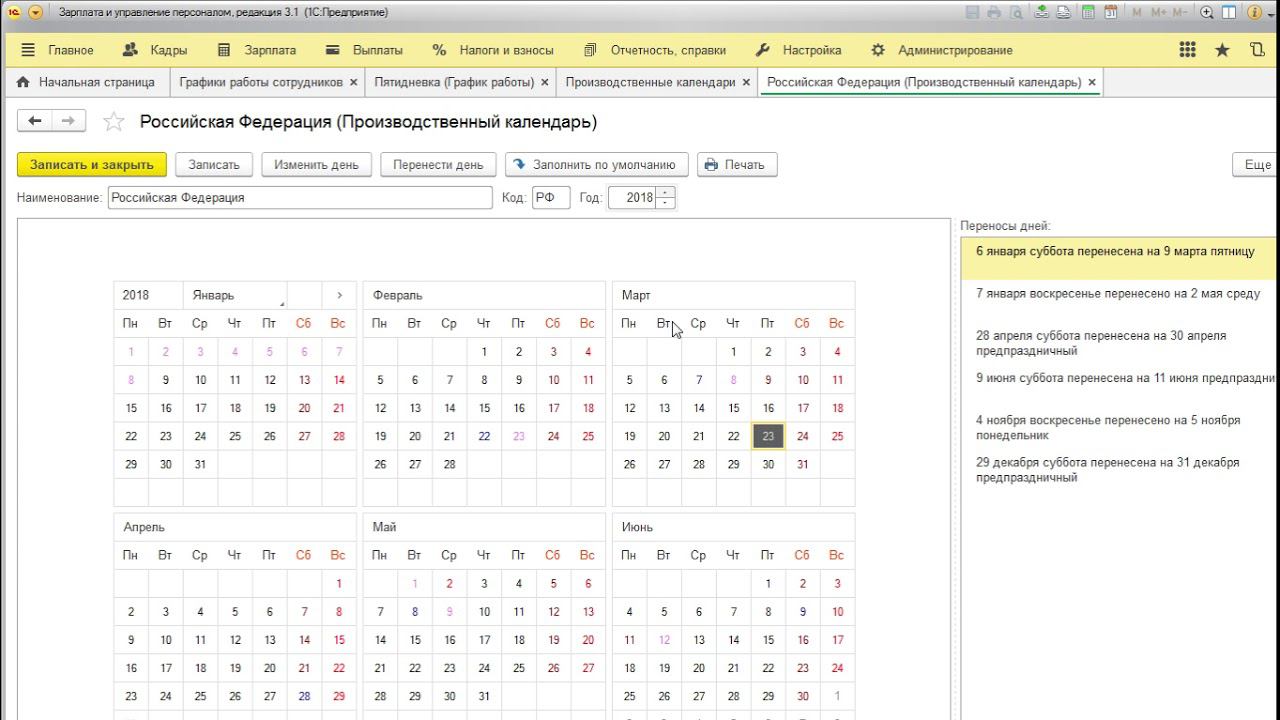
Task: Open print preview icon in title bar
Action: click(1016, 12)
